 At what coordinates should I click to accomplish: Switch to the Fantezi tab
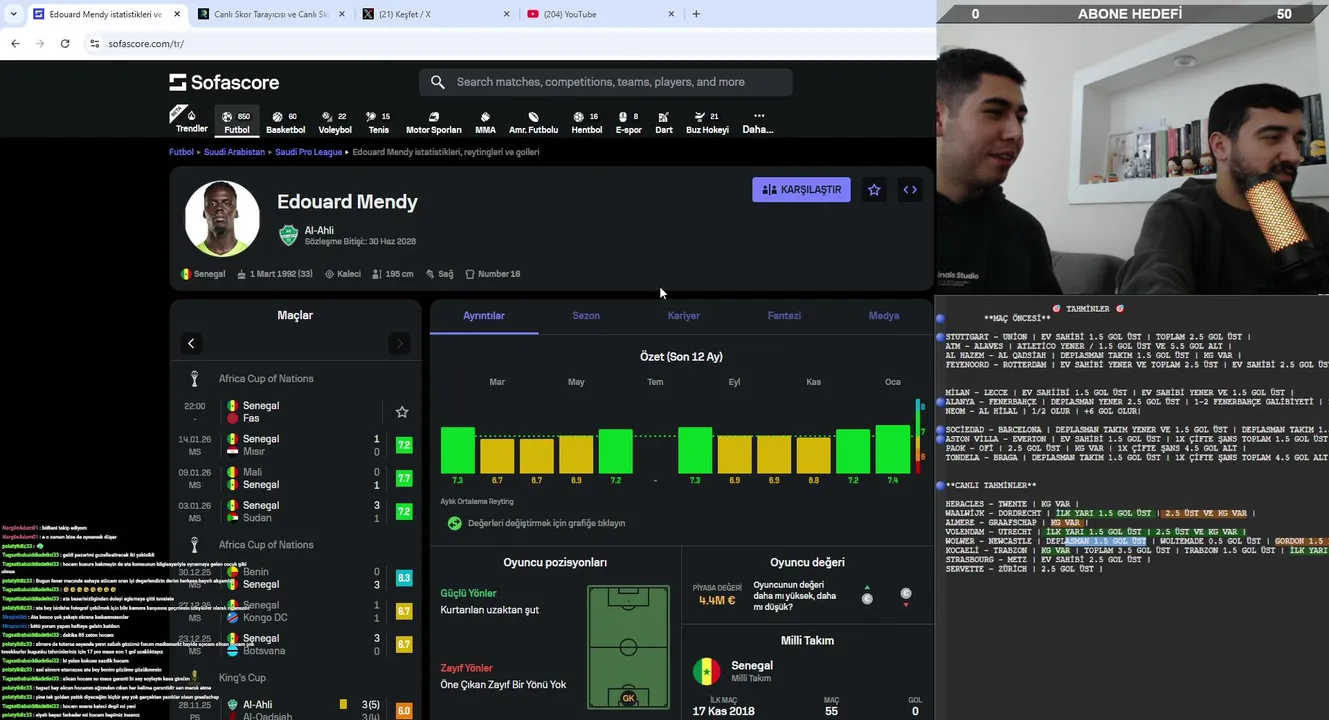coord(784,316)
